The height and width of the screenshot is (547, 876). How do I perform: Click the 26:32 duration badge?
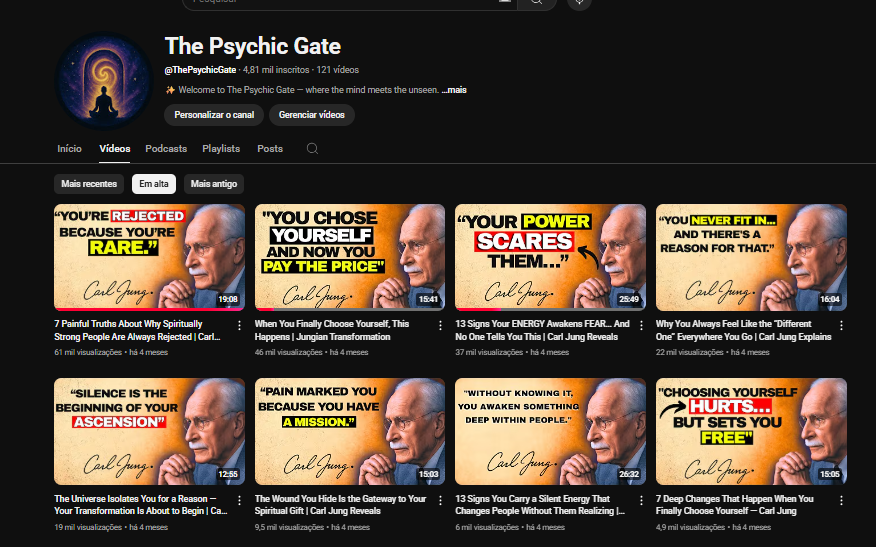coord(629,474)
